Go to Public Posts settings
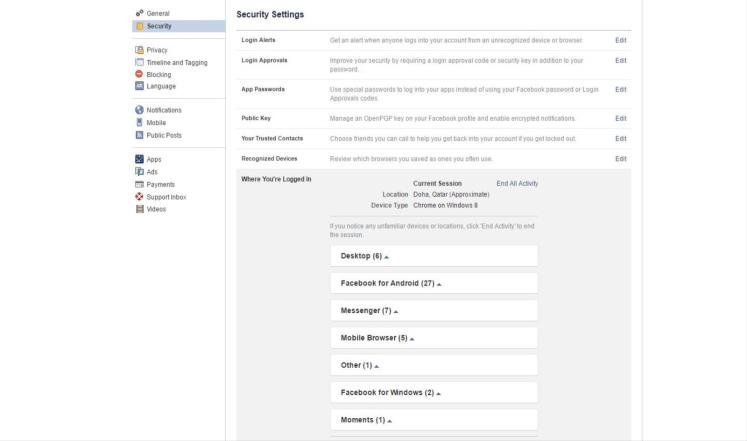 (x=164, y=135)
